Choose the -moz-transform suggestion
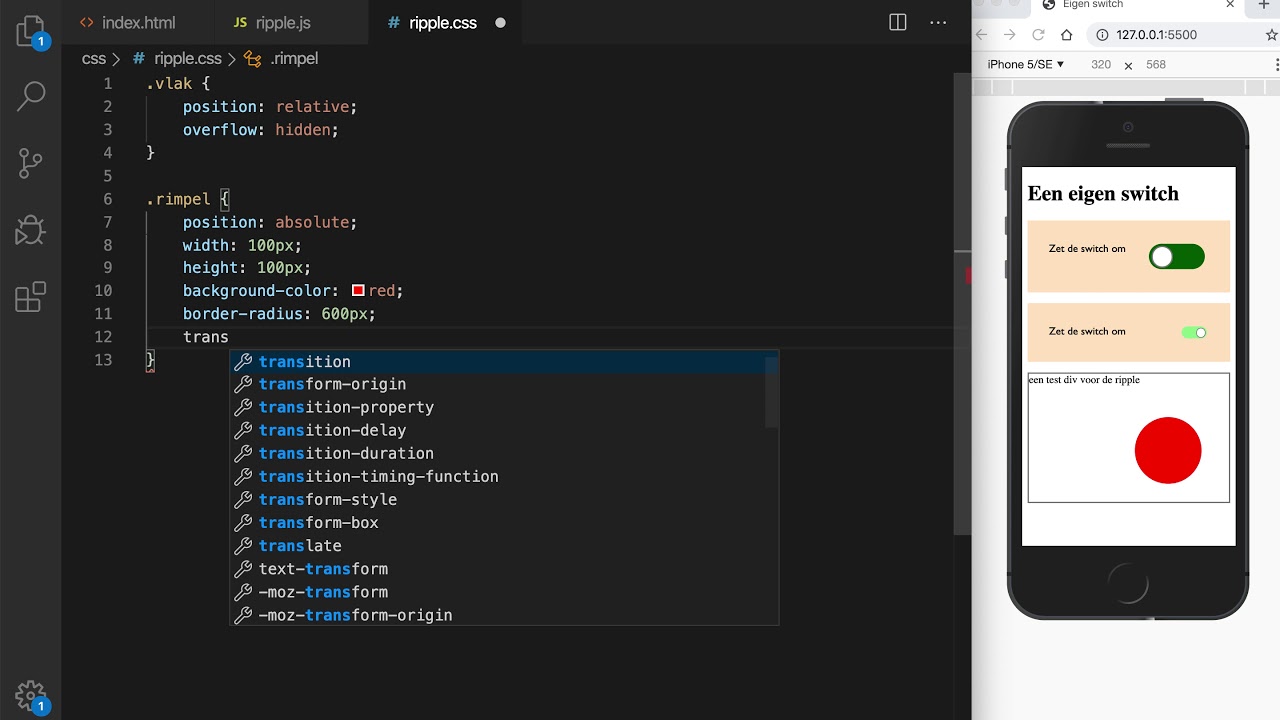Screen dimensions: 1280x720 click(x=504, y=592)
